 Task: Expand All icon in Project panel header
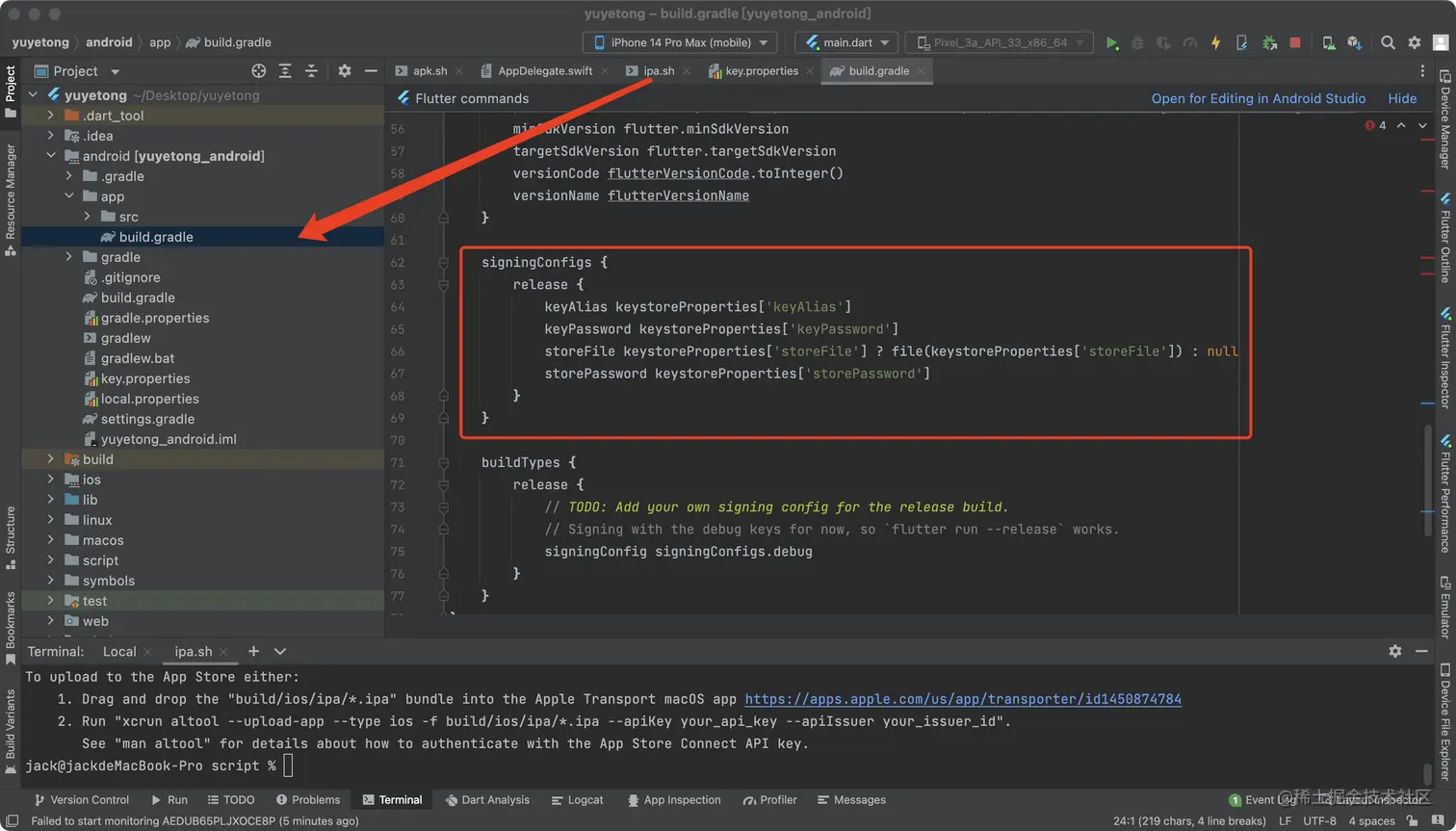(285, 71)
